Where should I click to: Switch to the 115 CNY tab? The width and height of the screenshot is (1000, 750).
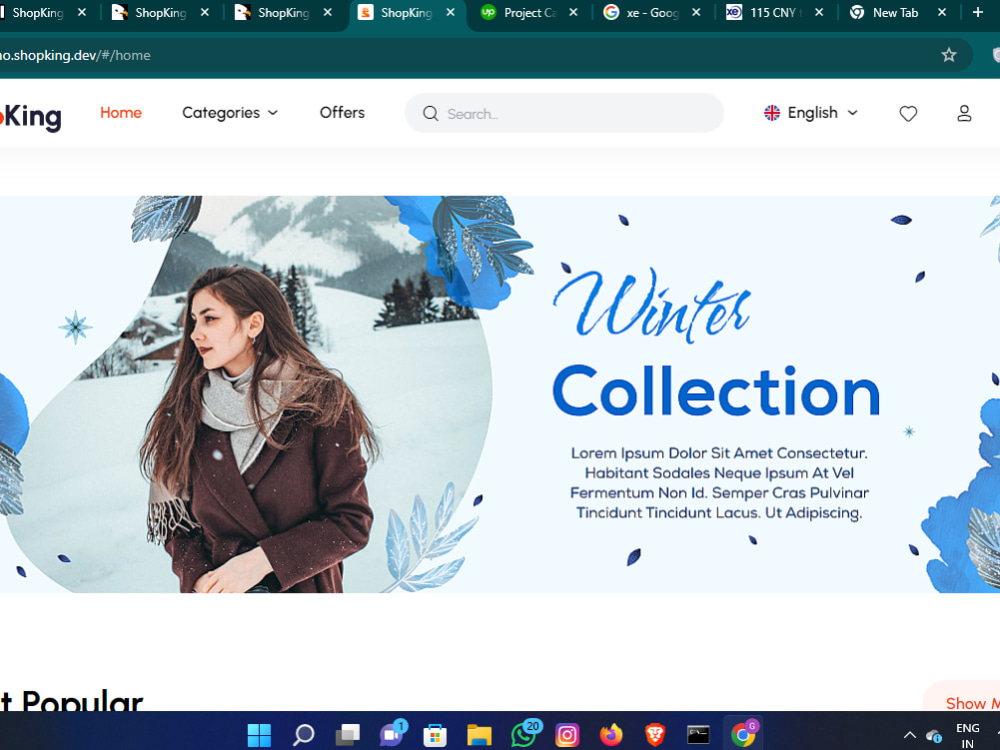click(x=770, y=14)
